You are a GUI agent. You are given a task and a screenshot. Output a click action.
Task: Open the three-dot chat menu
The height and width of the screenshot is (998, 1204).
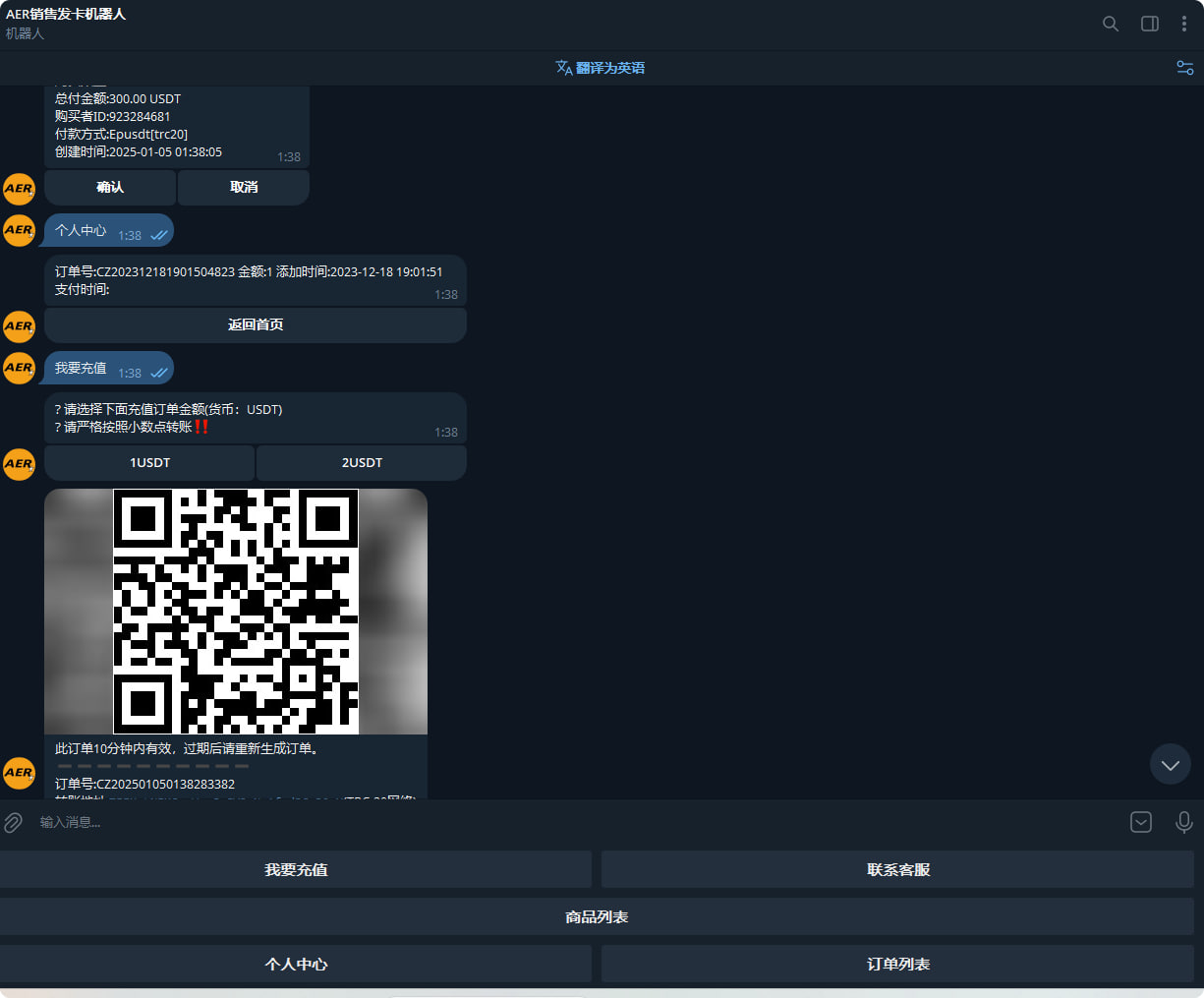coord(1183,24)
